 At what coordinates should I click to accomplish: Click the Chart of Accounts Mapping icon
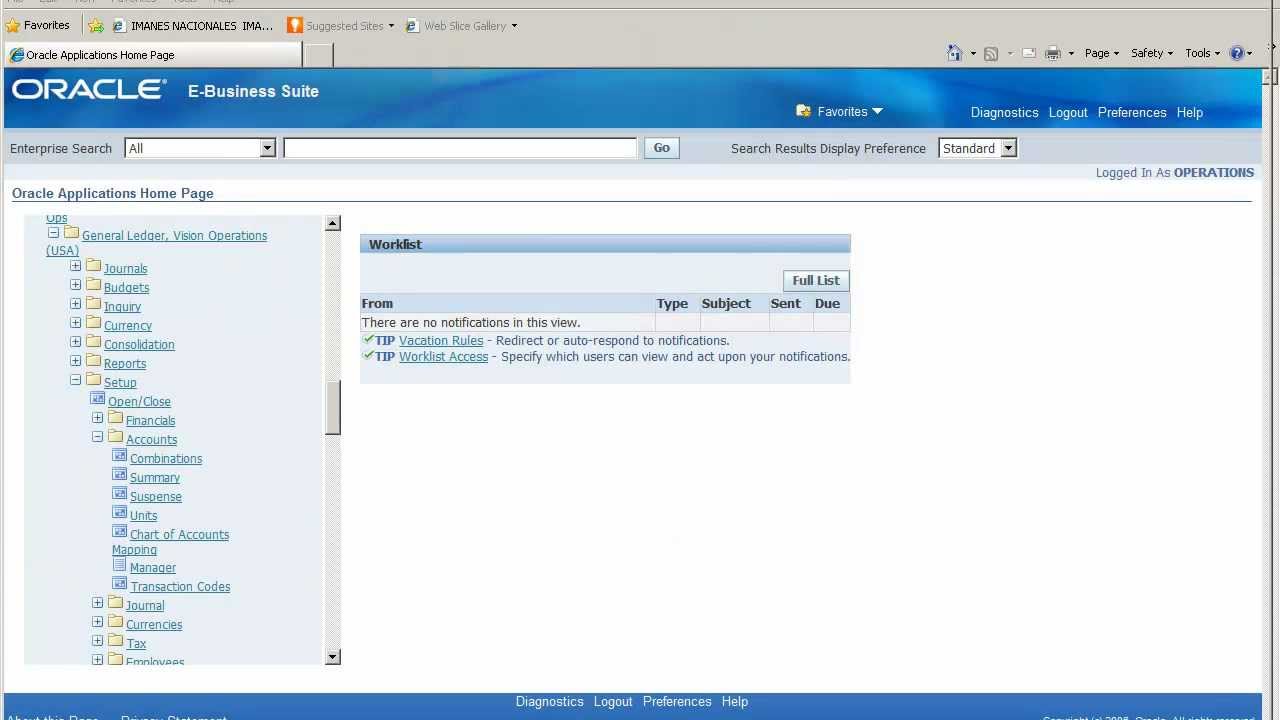point(120,532)
